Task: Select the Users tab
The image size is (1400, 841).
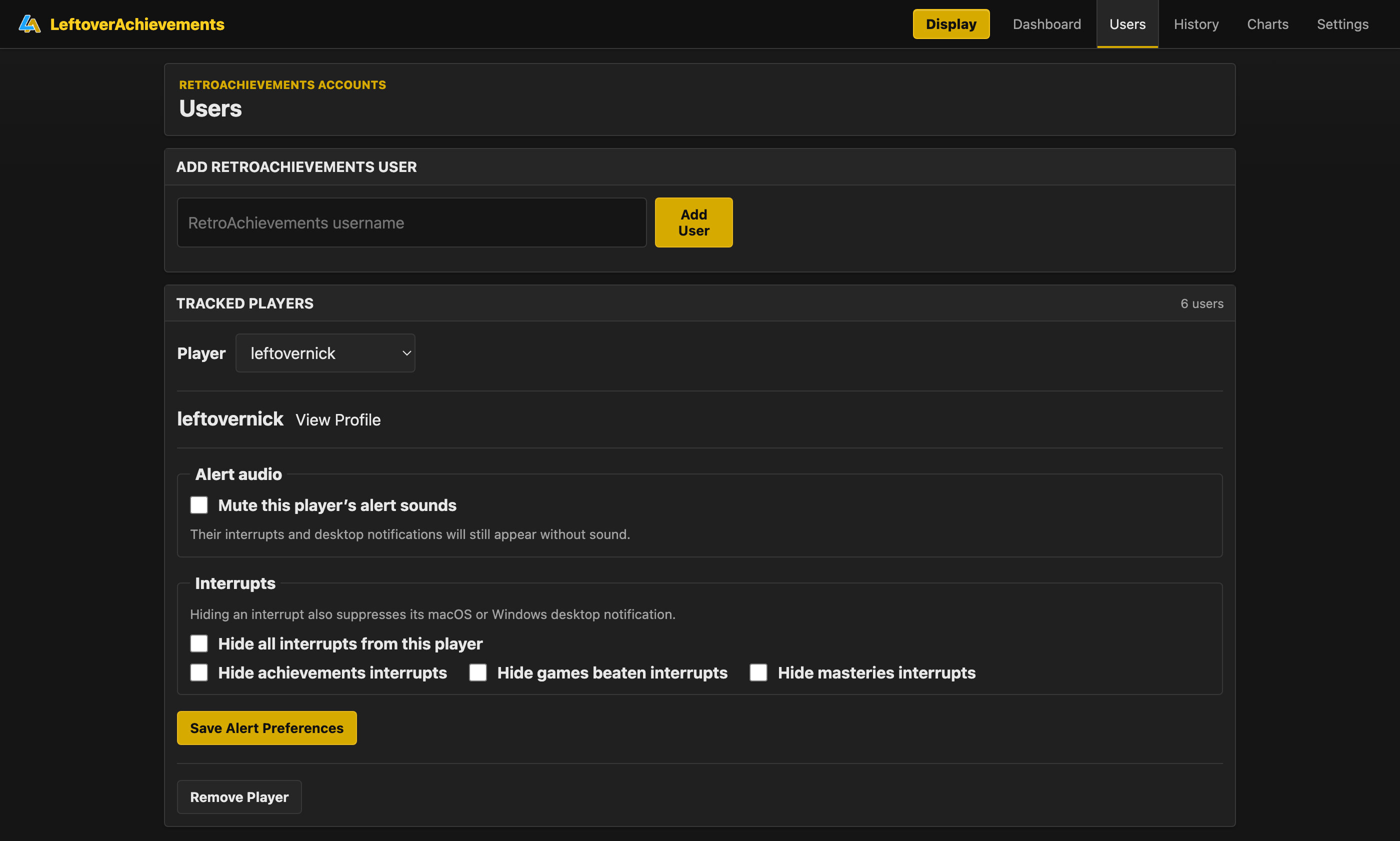Action: pos(1127,24)
